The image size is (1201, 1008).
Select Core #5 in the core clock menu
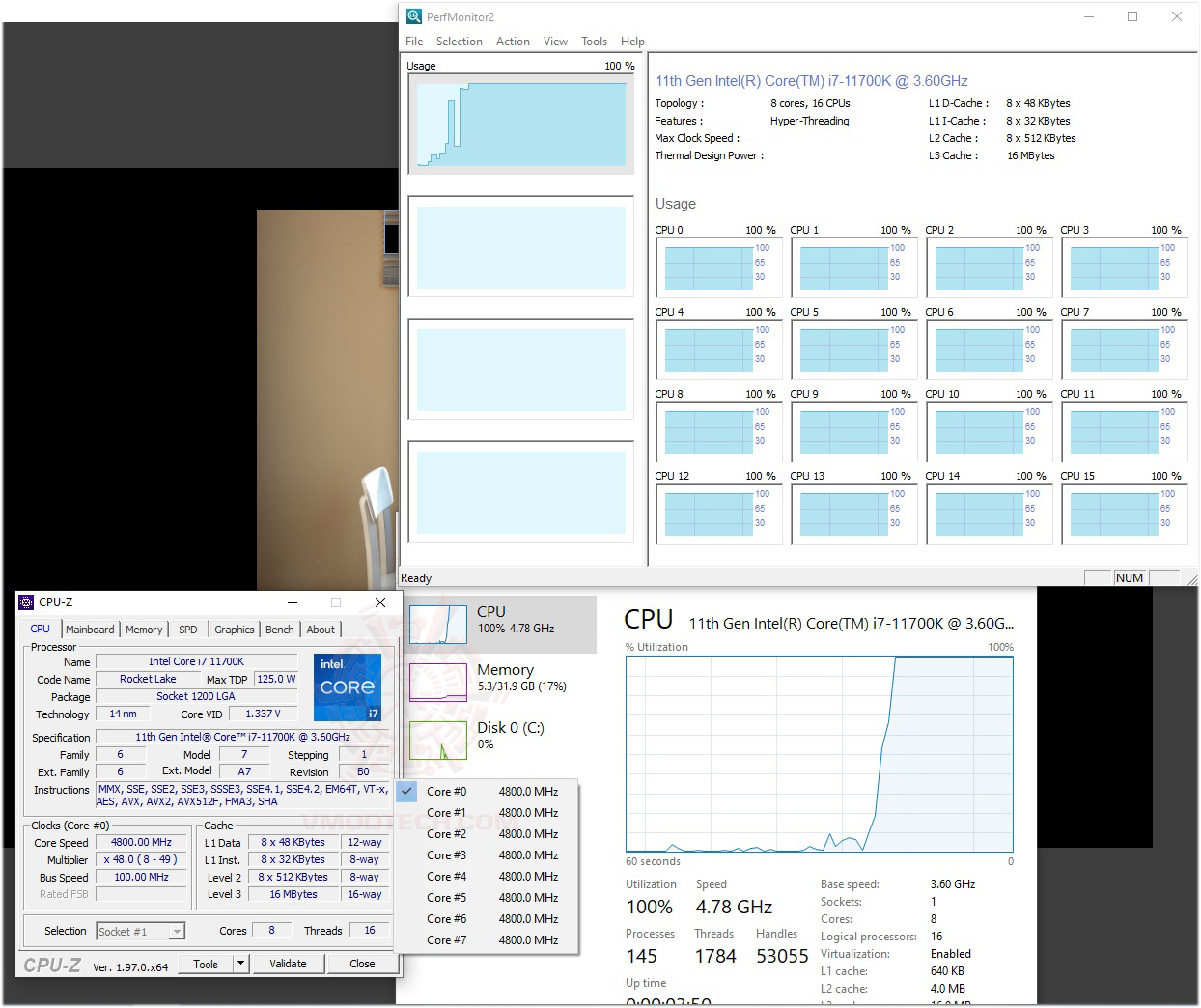click(x=487, y=898)
